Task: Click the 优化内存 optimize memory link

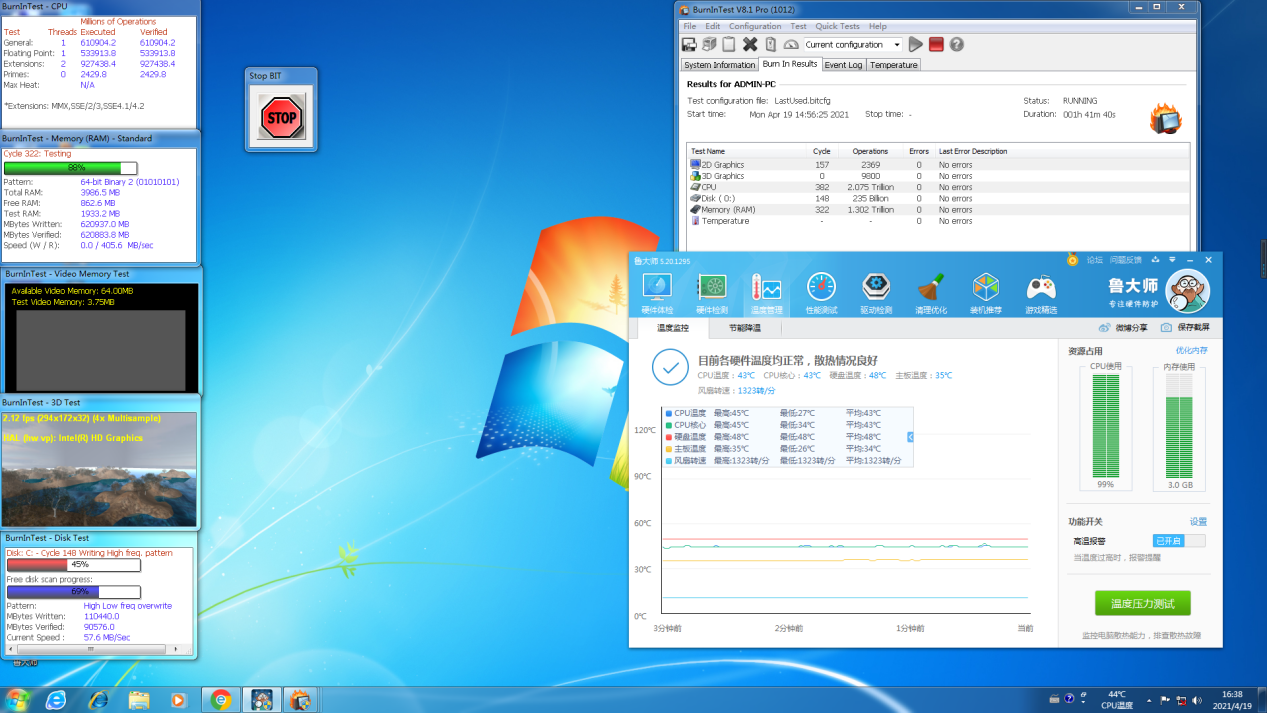Action: tap(1191, 351)
